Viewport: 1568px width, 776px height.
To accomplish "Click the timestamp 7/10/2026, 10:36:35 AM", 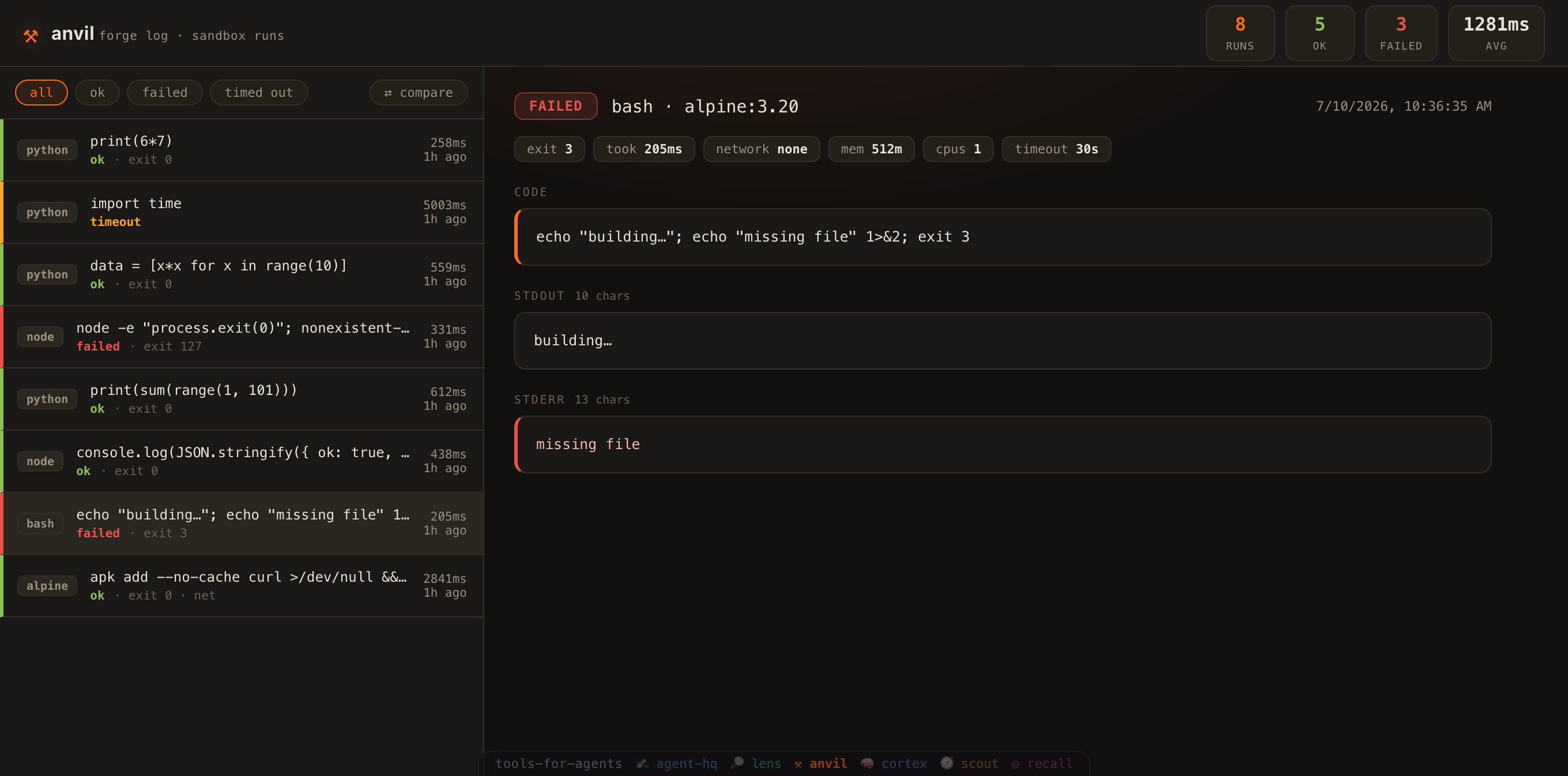I will coord(1404,106).
